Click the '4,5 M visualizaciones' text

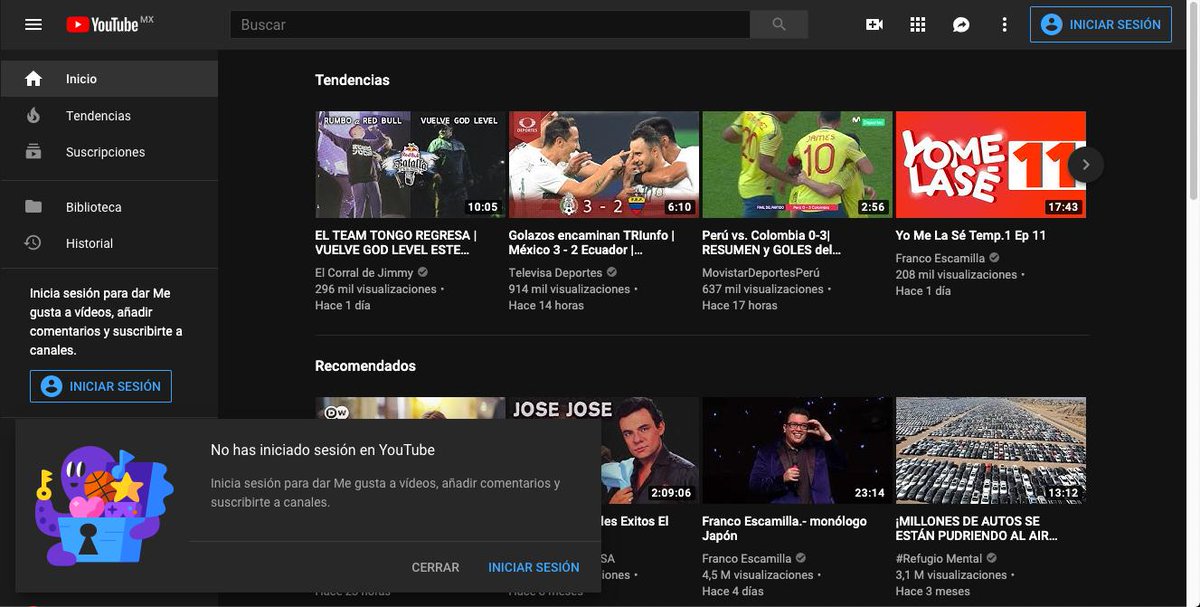(x=758, y=575)
